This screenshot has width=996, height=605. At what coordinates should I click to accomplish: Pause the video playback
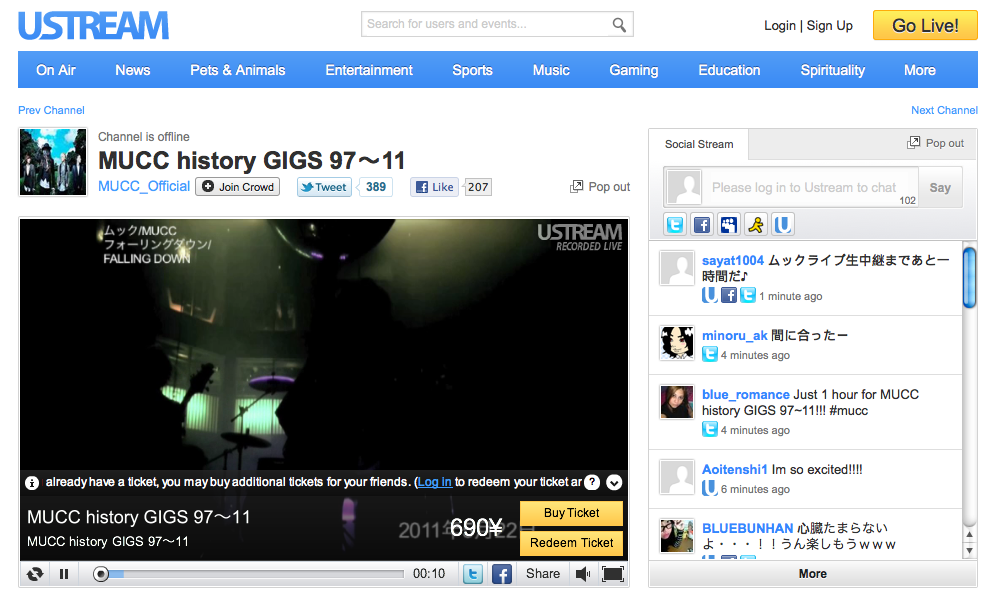[x=64, y=574]
